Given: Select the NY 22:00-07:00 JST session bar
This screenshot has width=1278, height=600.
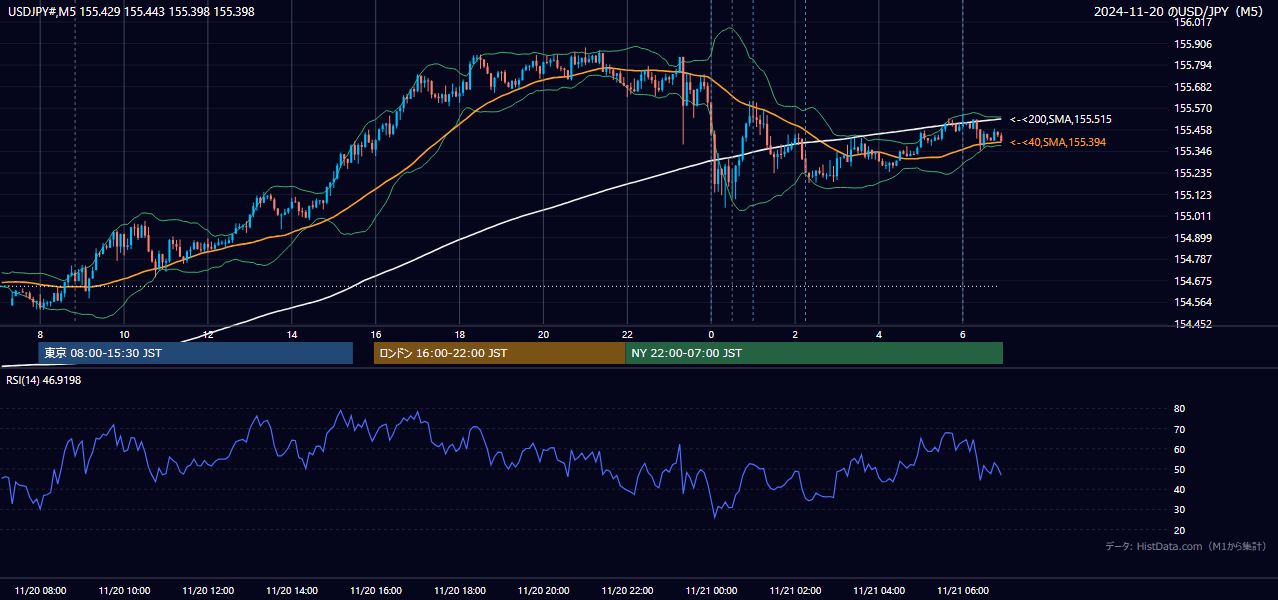Looking at the screenshot, I should pyautogui.click(x=814, y=353).
